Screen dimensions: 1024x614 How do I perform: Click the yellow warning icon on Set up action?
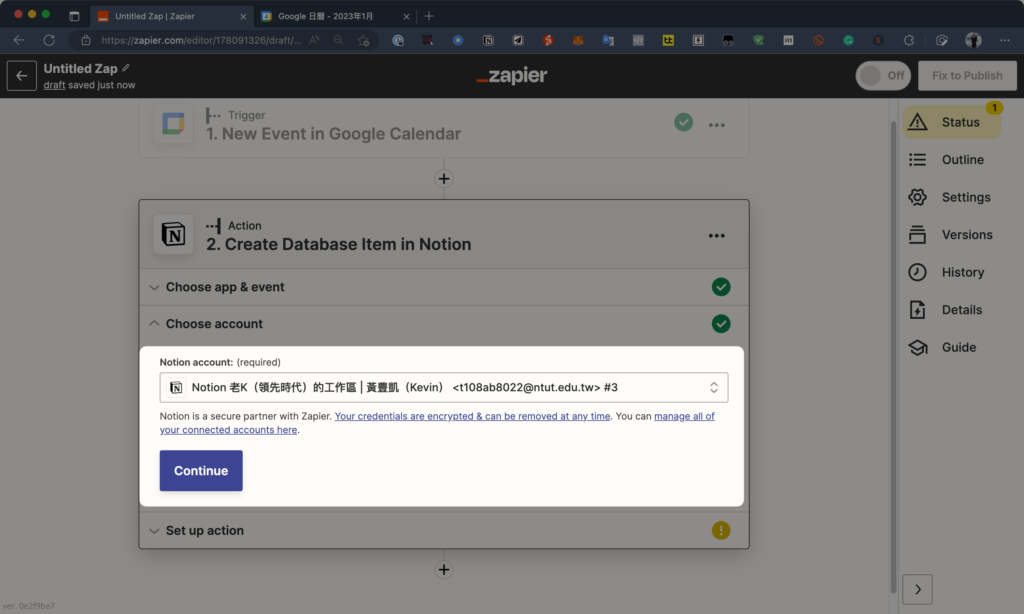click(721, 530)
